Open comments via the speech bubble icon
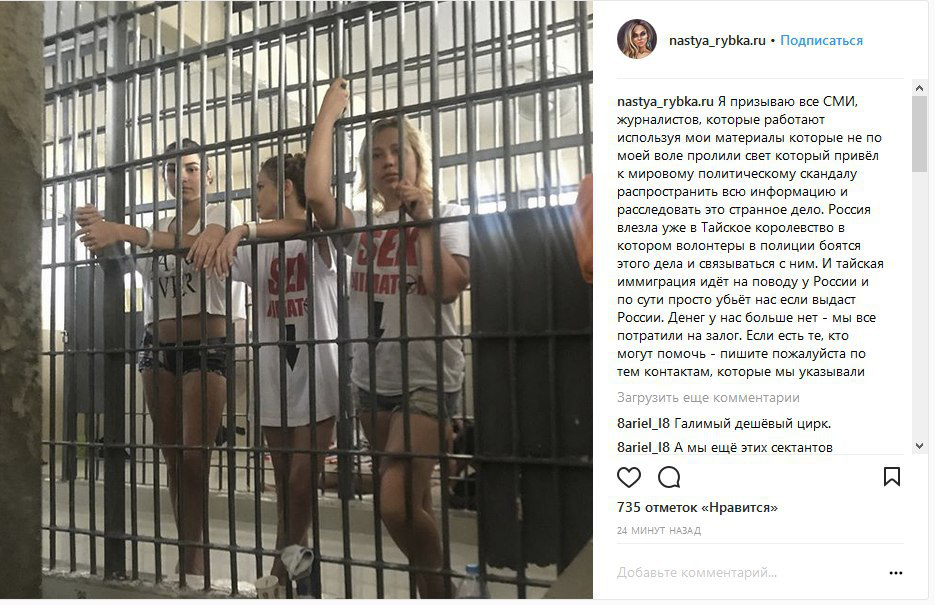 click(x=669, y=477)
